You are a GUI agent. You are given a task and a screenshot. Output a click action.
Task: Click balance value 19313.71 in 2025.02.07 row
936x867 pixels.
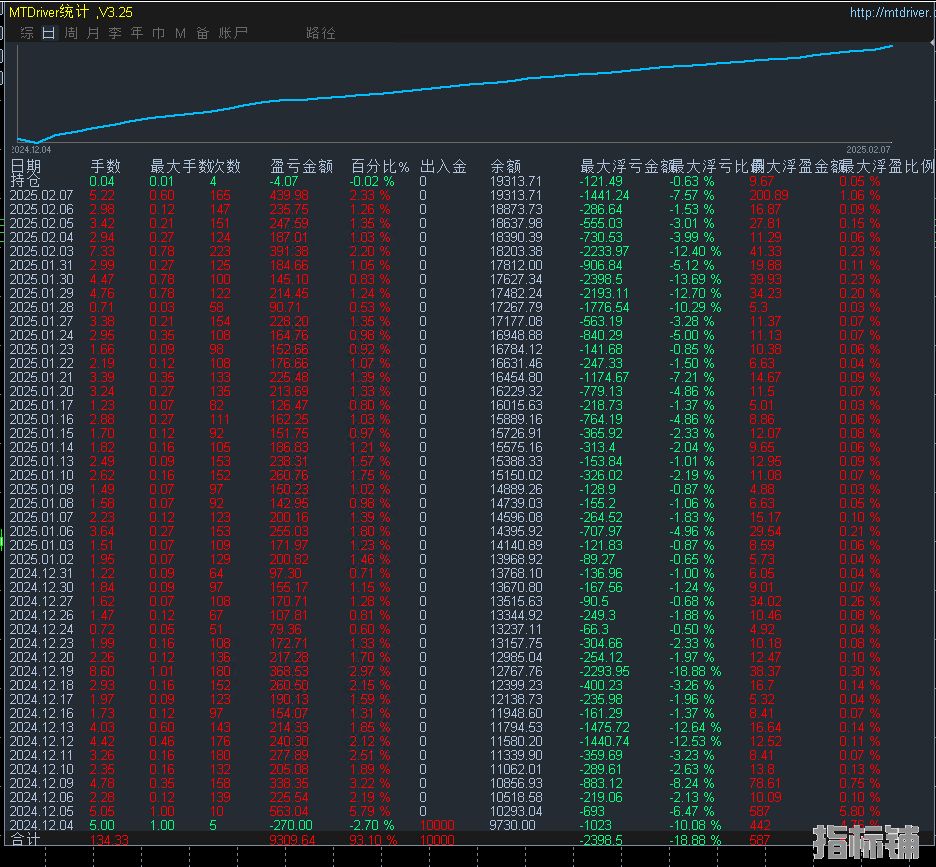point(516,195)
